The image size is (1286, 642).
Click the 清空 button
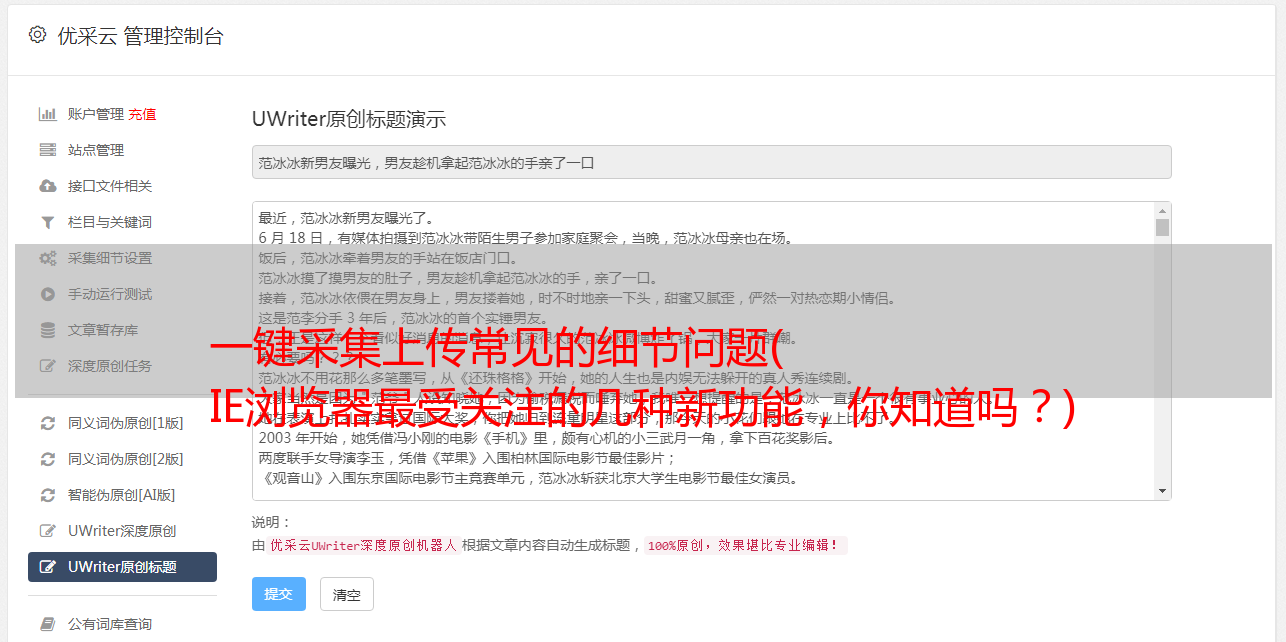point(347,594)
